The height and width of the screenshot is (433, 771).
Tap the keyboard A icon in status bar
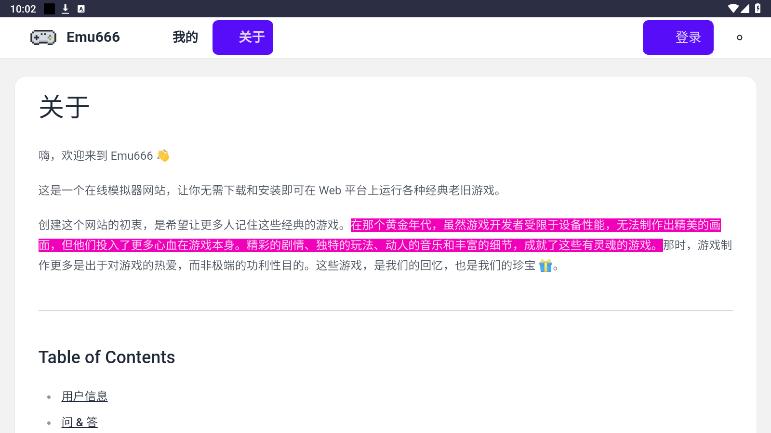81,8
